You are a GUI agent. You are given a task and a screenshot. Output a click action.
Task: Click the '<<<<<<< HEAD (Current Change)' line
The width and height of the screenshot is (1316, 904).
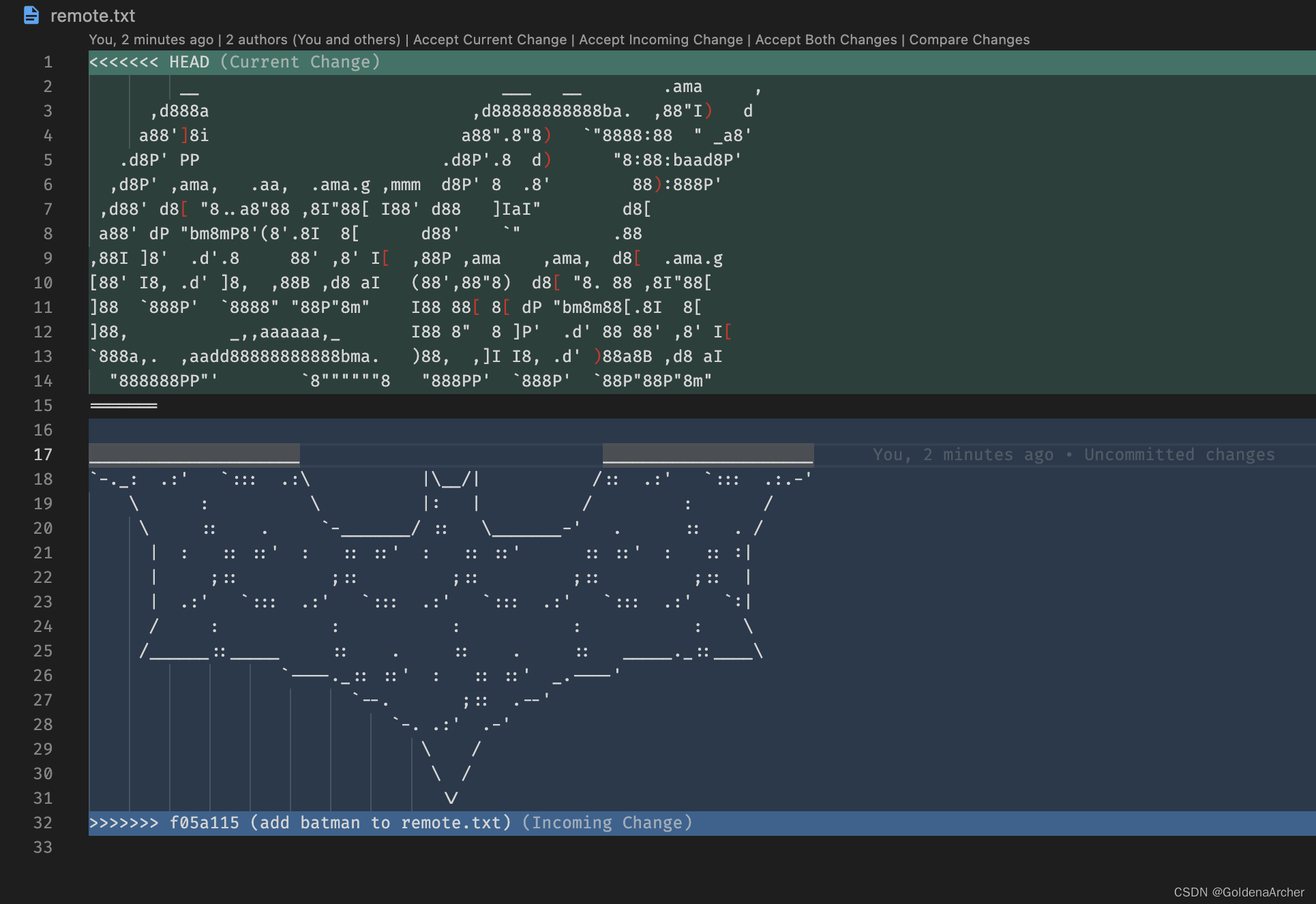pyautogui.click(x=702, y=62)
